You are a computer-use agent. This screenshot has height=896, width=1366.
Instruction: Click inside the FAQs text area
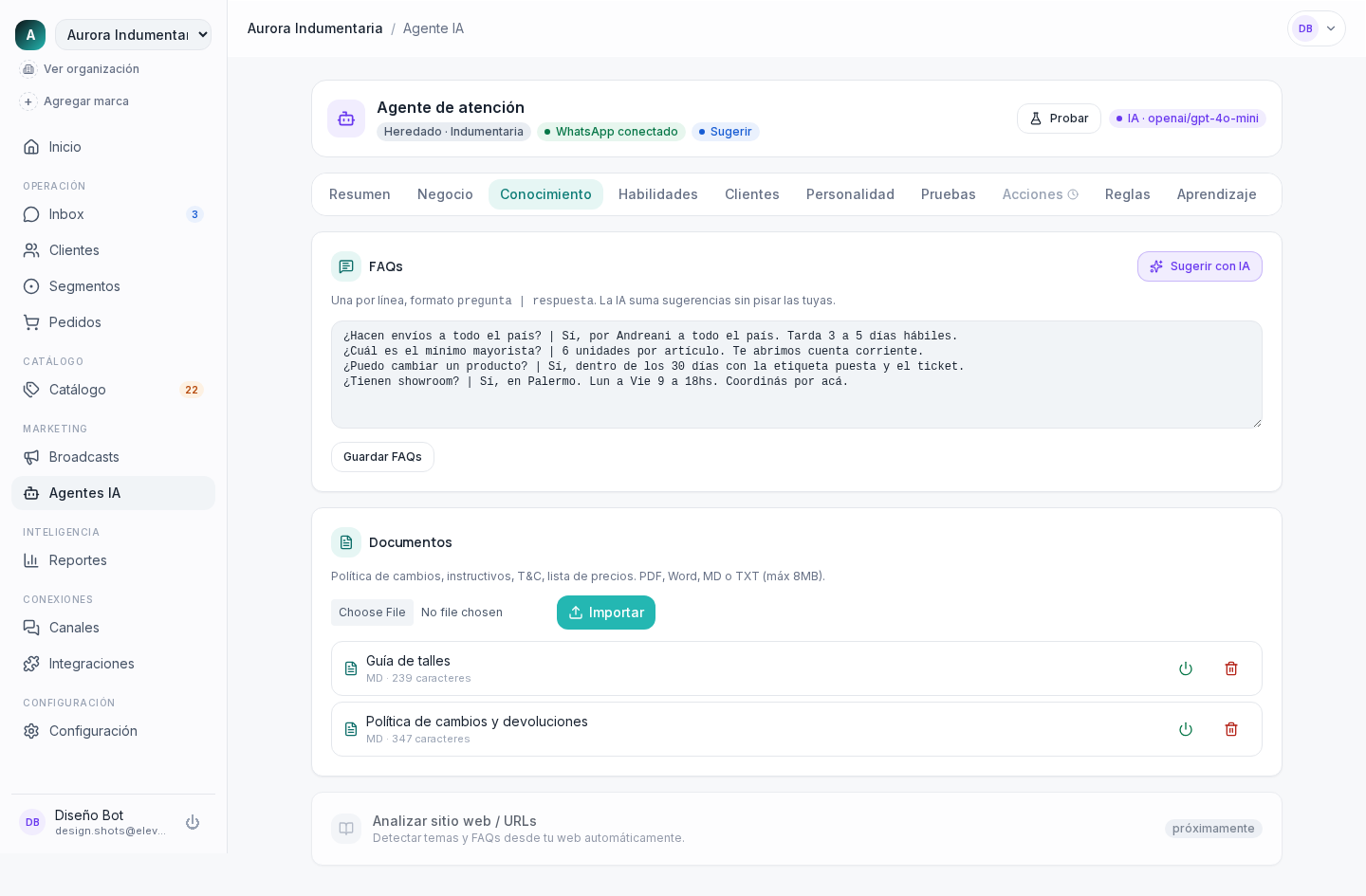(x=797, y=375)
